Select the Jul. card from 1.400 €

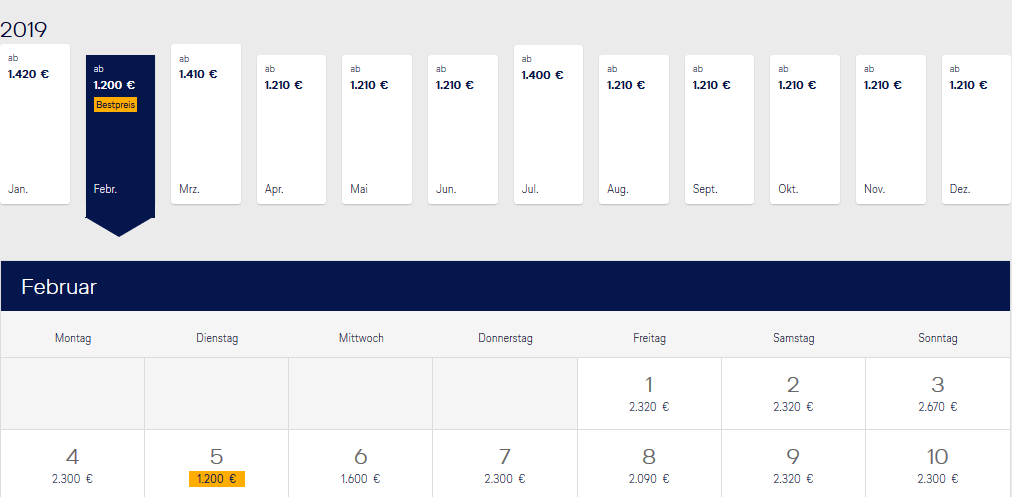point(549,124)
